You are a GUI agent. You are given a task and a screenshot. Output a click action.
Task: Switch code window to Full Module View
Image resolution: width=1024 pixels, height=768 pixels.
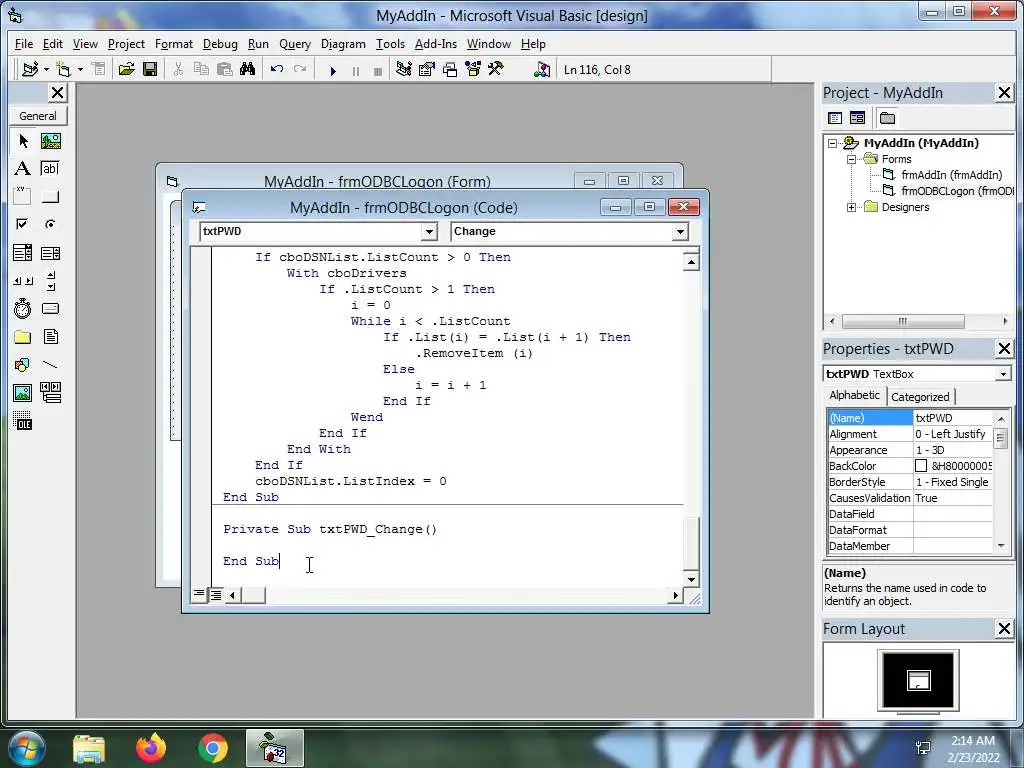[x=216, y=594]
